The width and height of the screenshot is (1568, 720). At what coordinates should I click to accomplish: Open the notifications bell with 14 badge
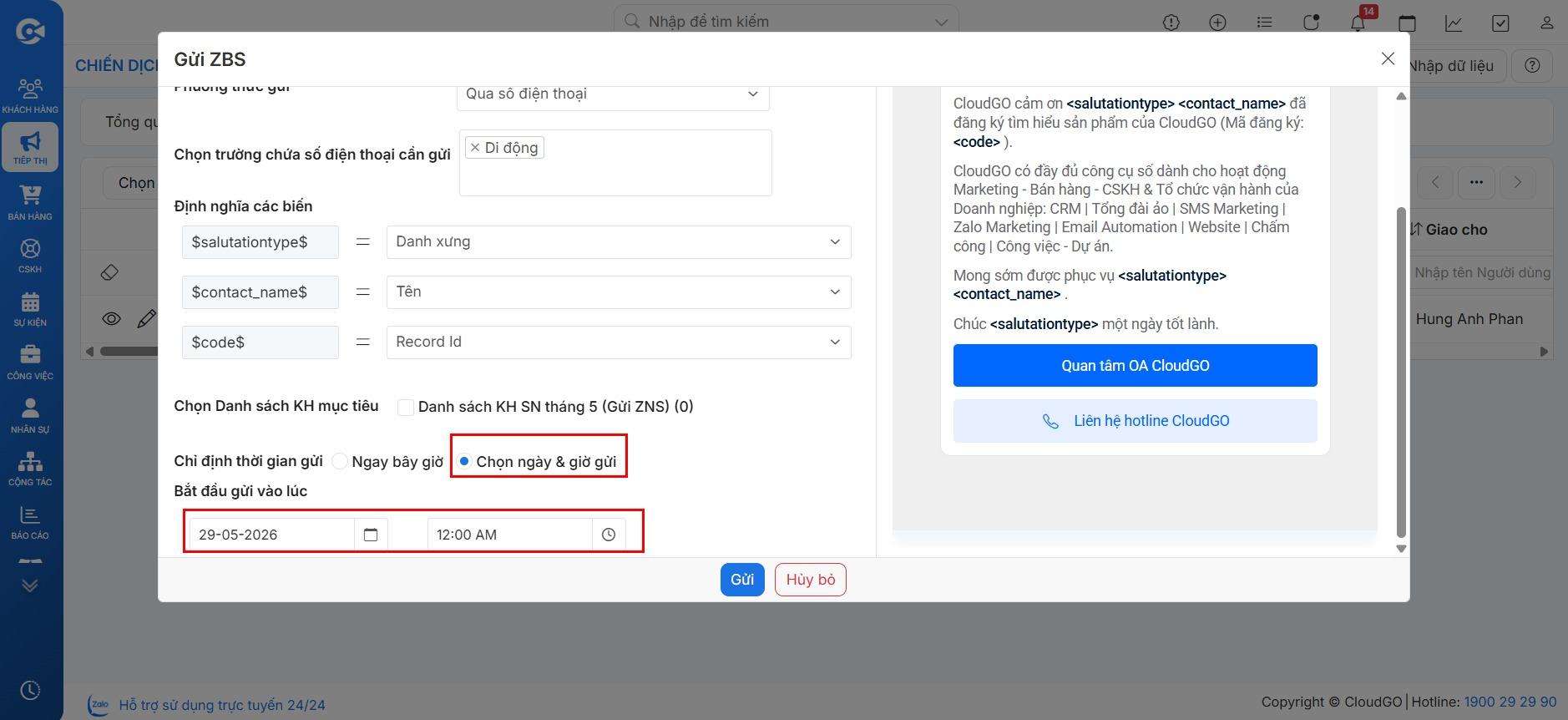coord(1358,22)
